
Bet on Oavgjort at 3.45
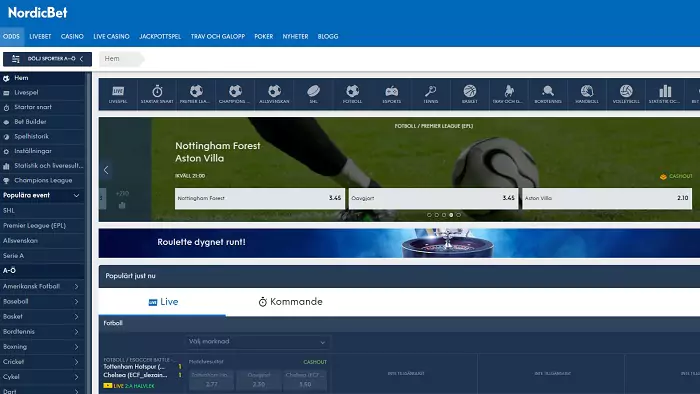click(433, 199)
